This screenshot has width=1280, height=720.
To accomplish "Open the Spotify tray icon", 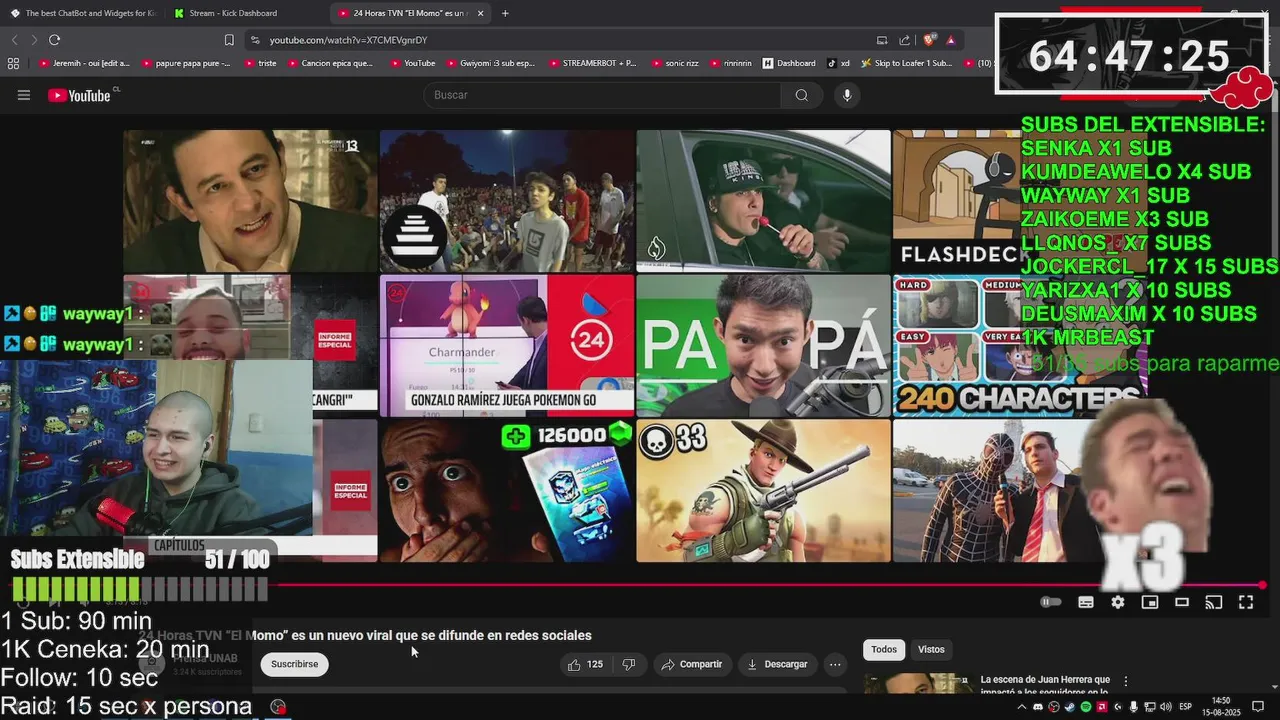I will pos(1086,707).
